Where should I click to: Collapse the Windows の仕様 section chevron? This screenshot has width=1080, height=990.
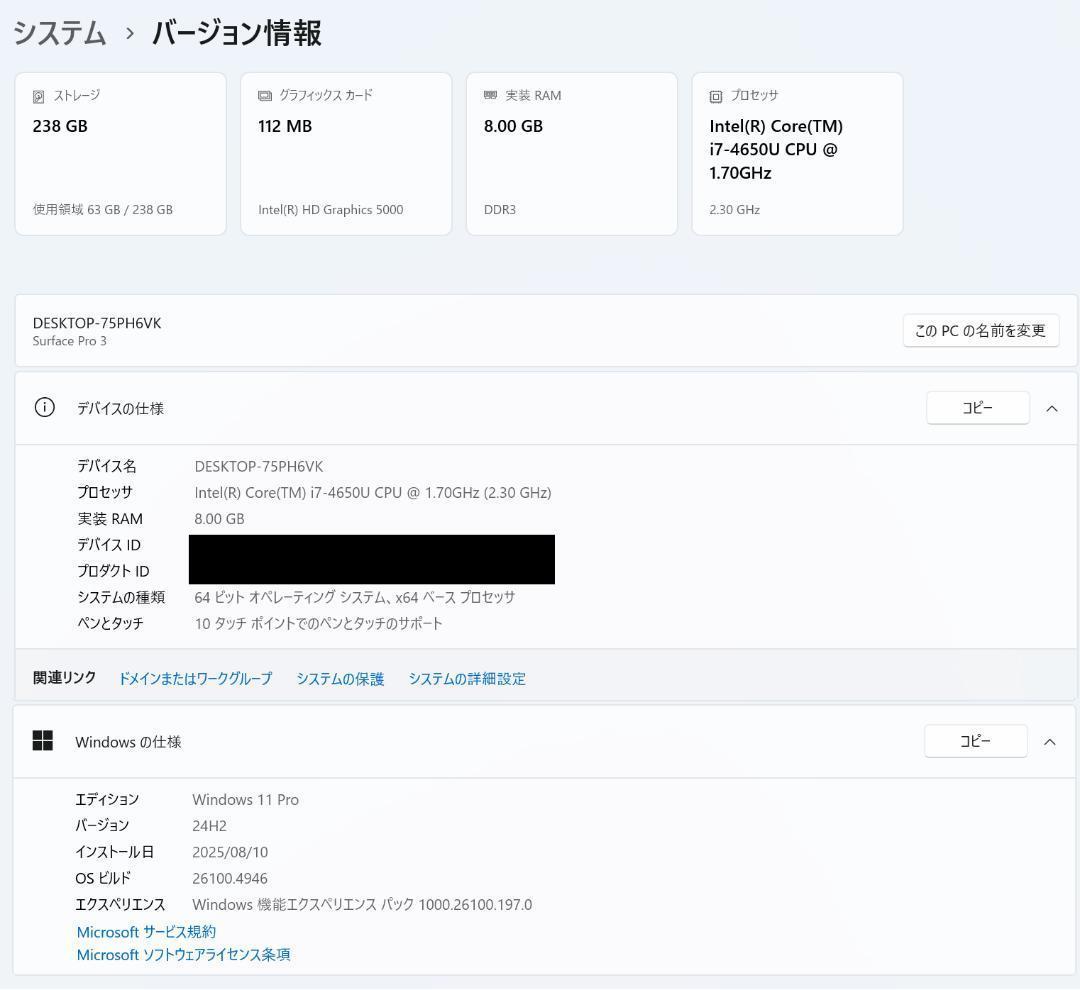[1049, 741]
